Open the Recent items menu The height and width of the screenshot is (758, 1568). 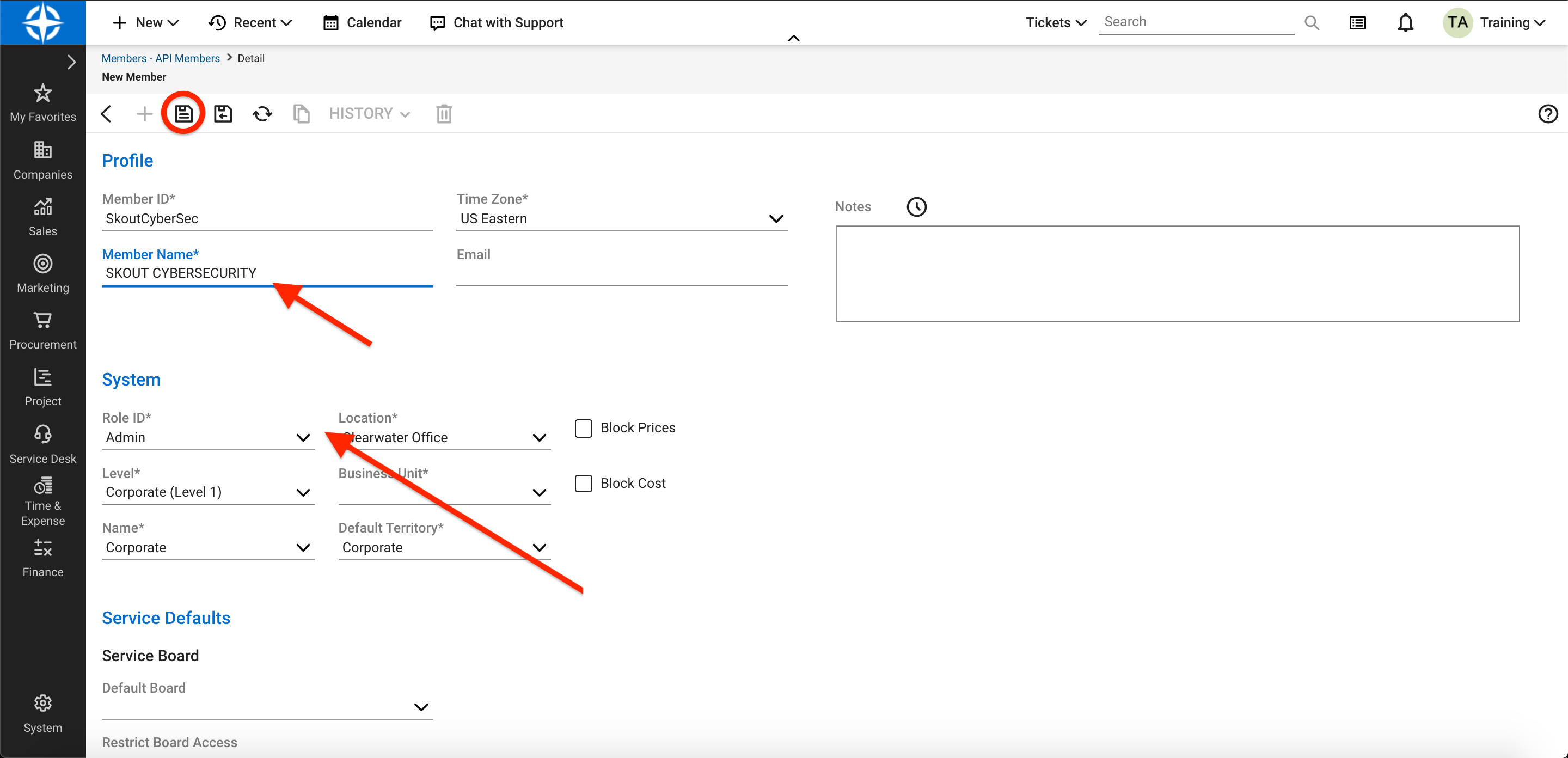[x=250, y=22]
